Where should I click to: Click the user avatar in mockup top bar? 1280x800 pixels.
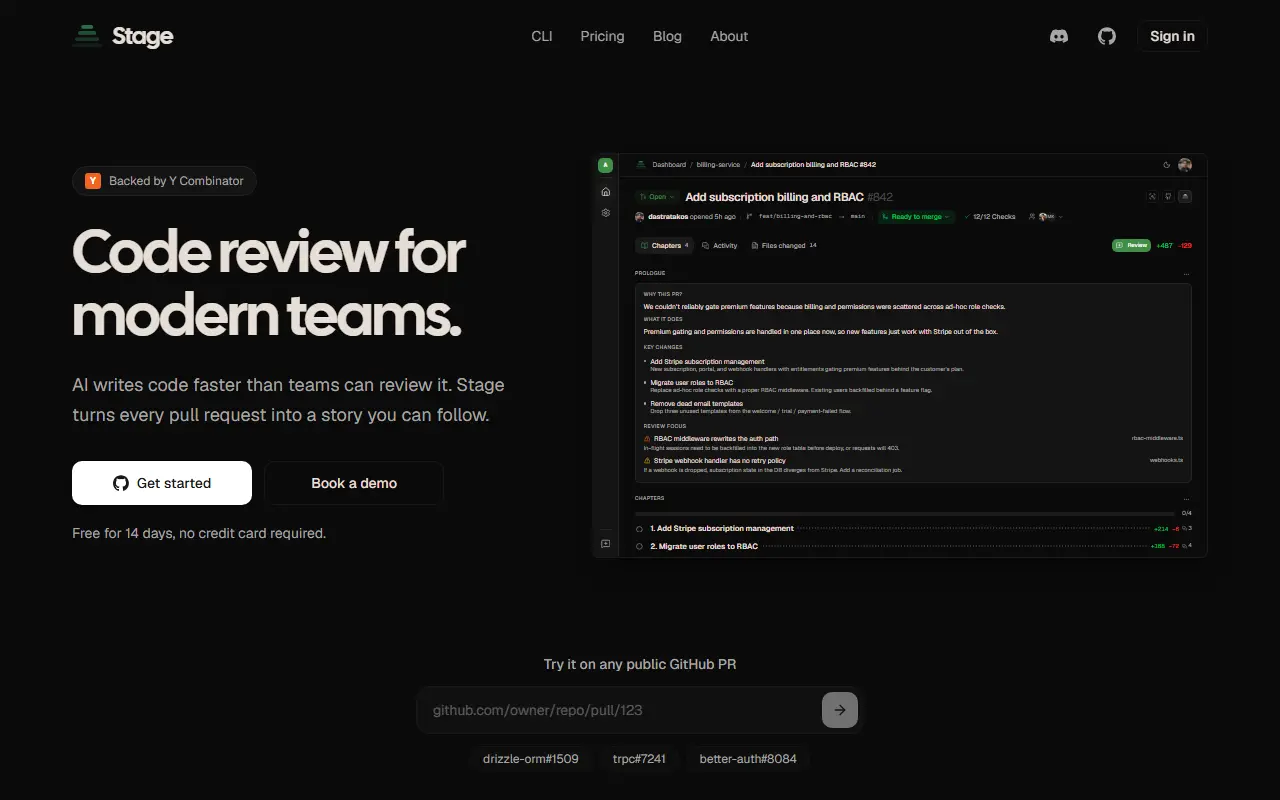[x=1185, y=165]
